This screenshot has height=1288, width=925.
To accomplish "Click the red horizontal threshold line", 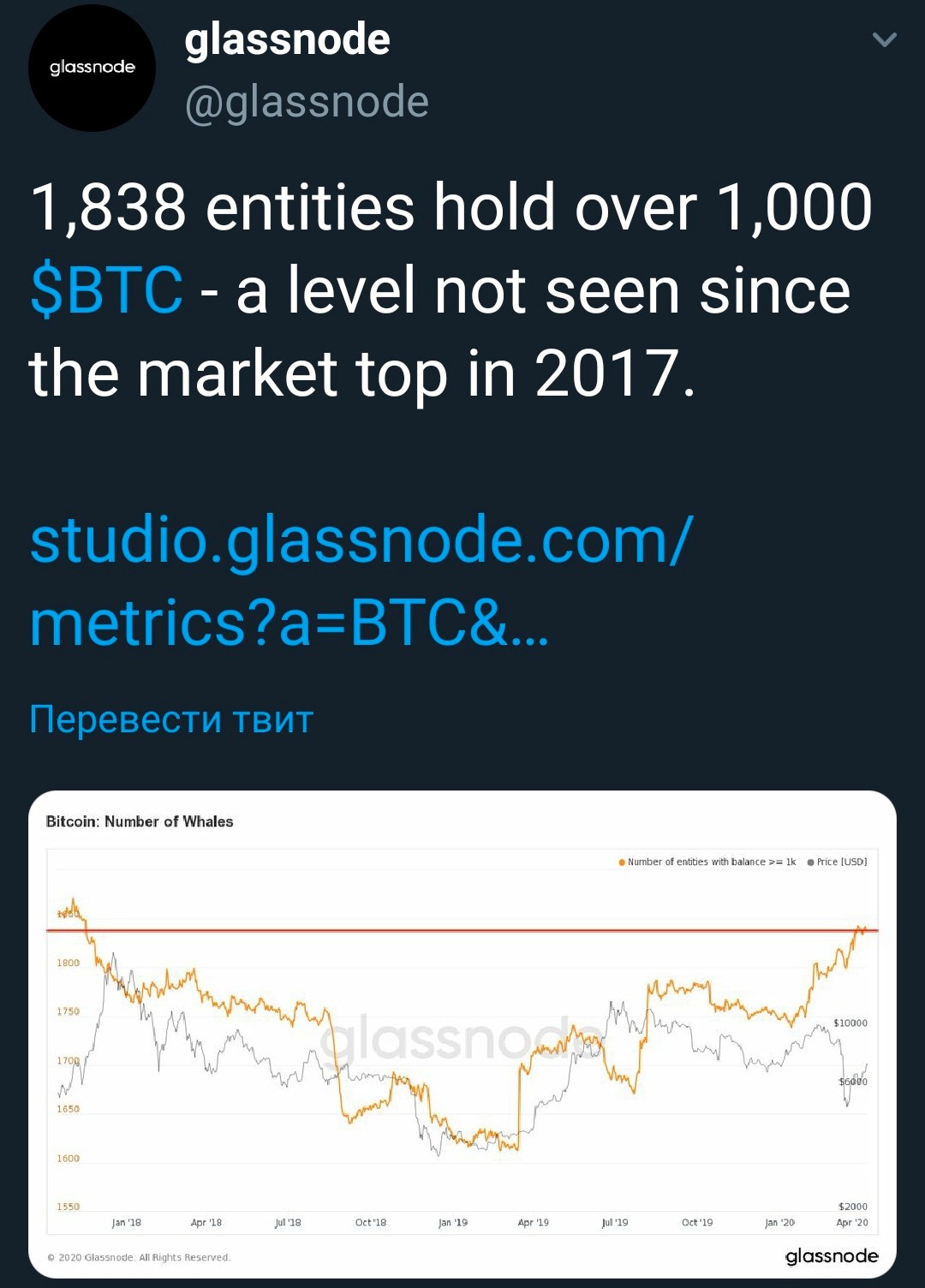I will [462, 930].
